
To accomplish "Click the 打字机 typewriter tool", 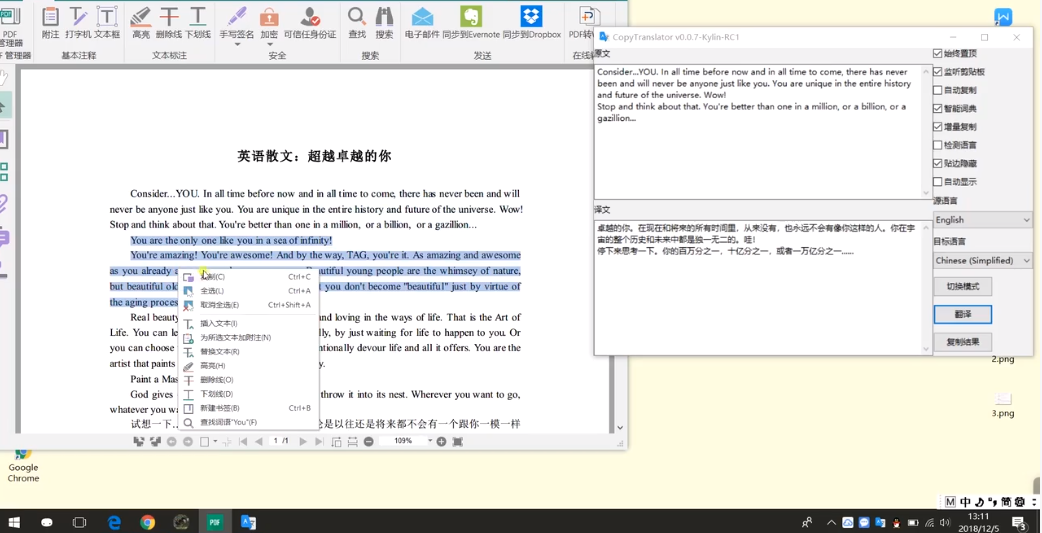I will pos(78,22).
